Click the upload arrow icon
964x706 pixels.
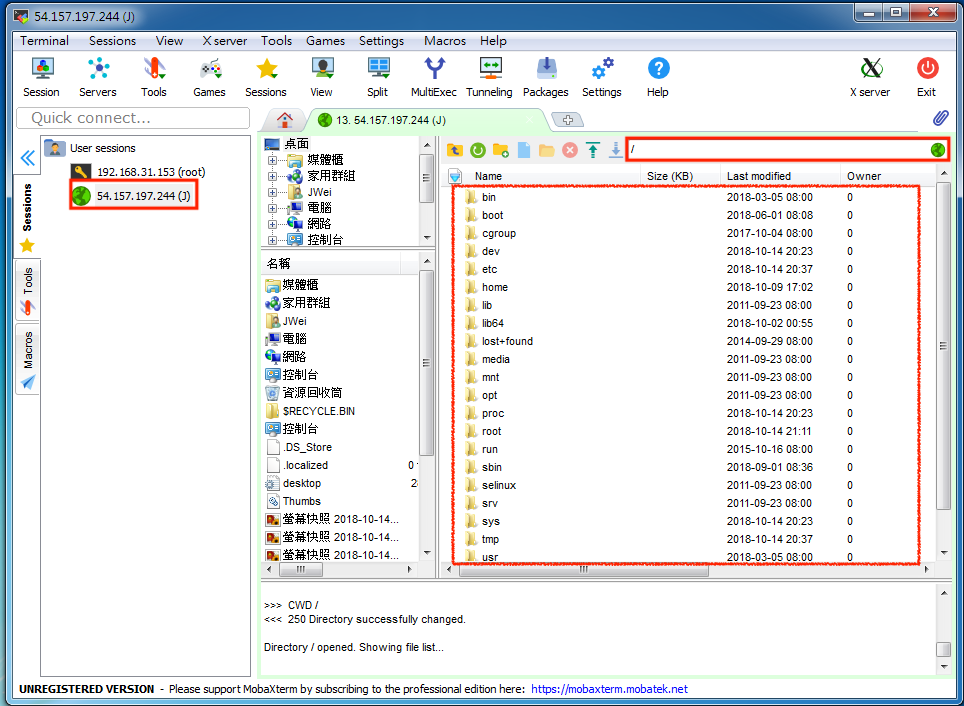pos(593,150)
